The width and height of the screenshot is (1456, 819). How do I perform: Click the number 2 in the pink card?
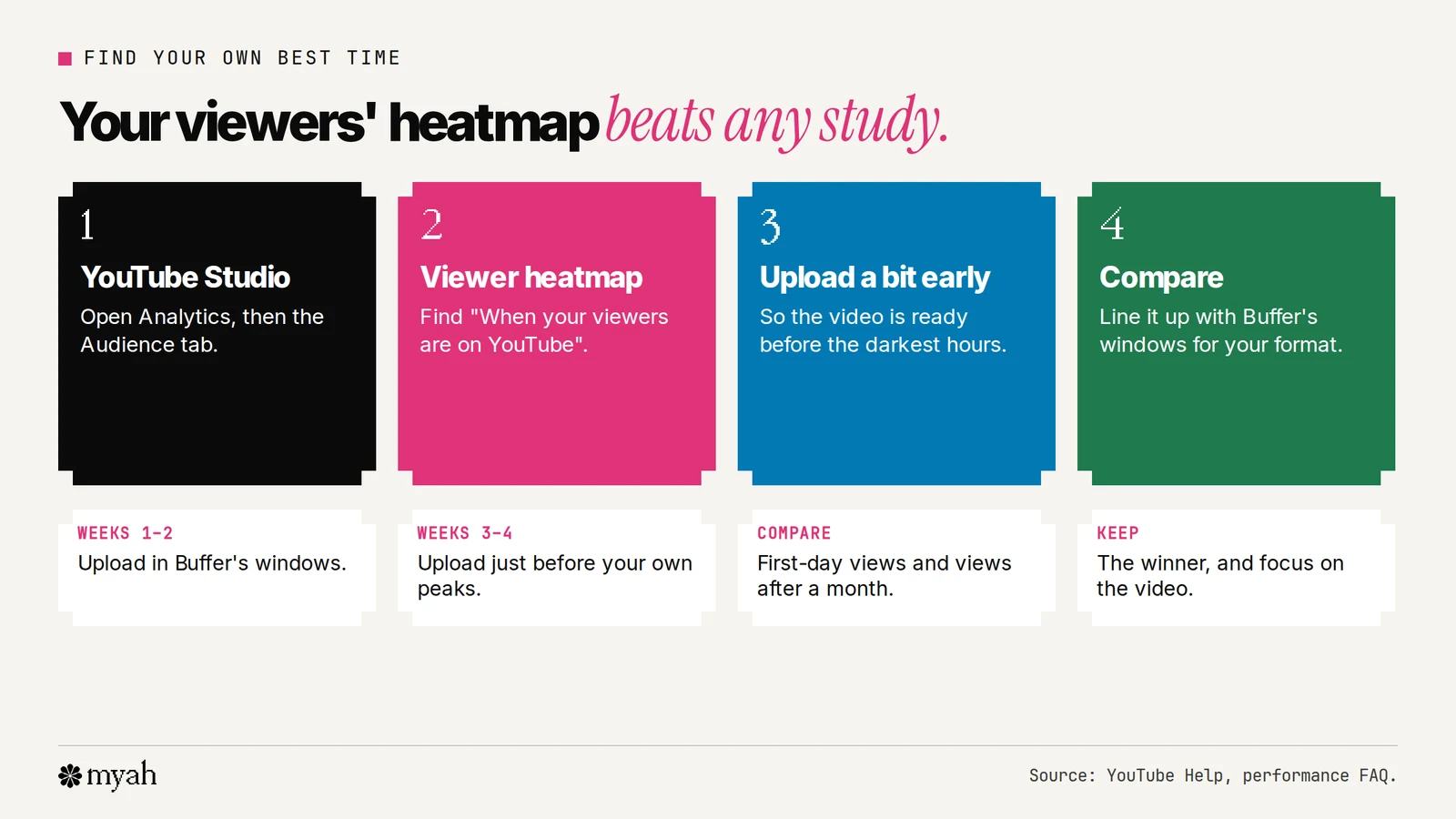[x=431, y=225]
